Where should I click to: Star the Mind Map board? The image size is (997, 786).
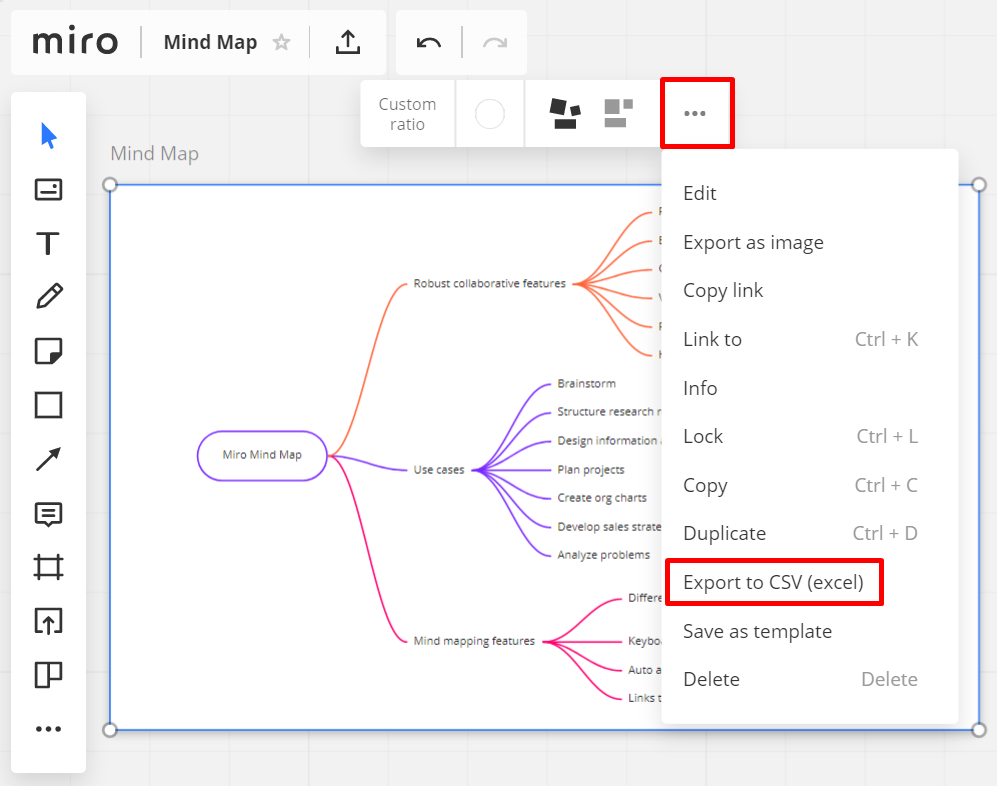282,42
